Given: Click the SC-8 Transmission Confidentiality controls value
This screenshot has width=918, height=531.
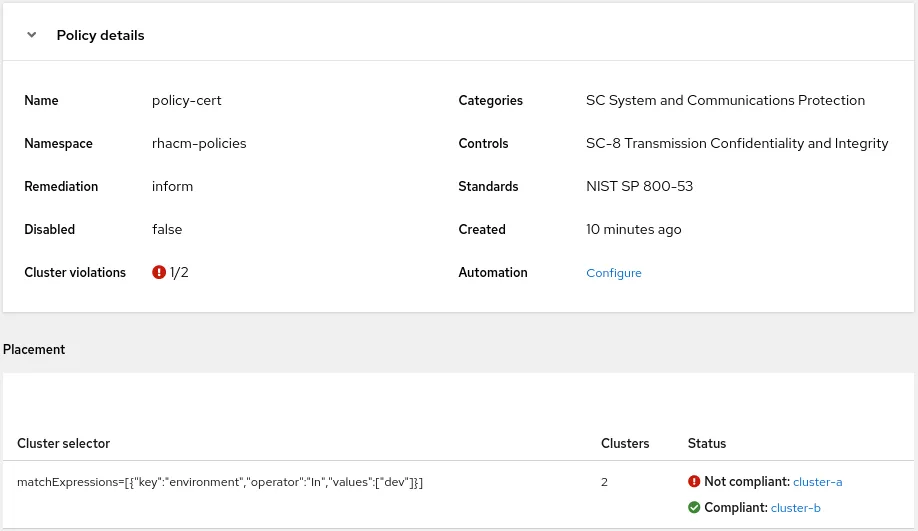Looking at the screenshot, I should 736,143.
